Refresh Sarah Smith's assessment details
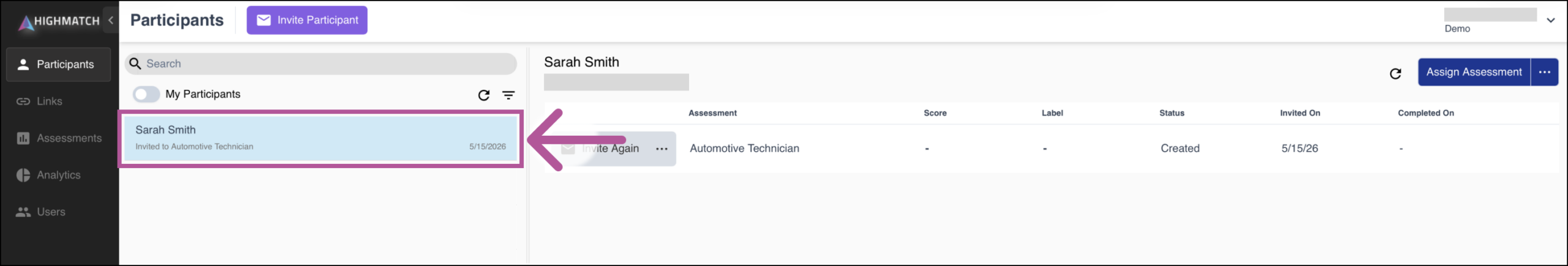The height and width of the screenshot is (266, 1568). click(1395, 74)
